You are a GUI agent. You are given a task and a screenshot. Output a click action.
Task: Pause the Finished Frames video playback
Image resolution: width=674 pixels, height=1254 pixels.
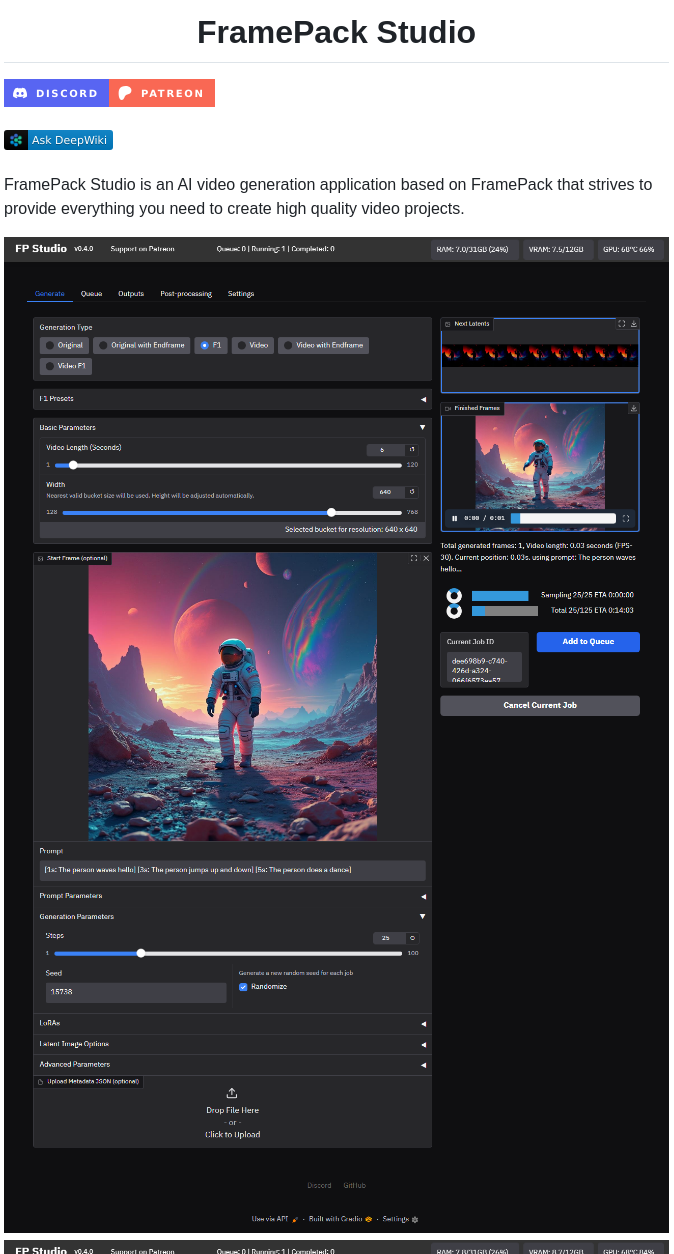coord(454,518)
